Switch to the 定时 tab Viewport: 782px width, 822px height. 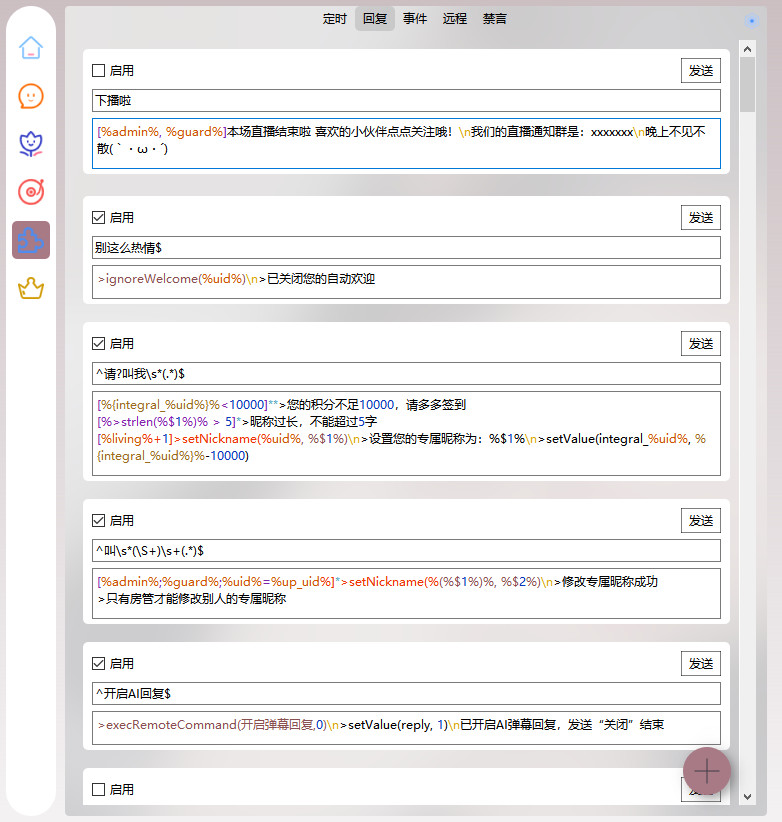click(x=334, y=19)
